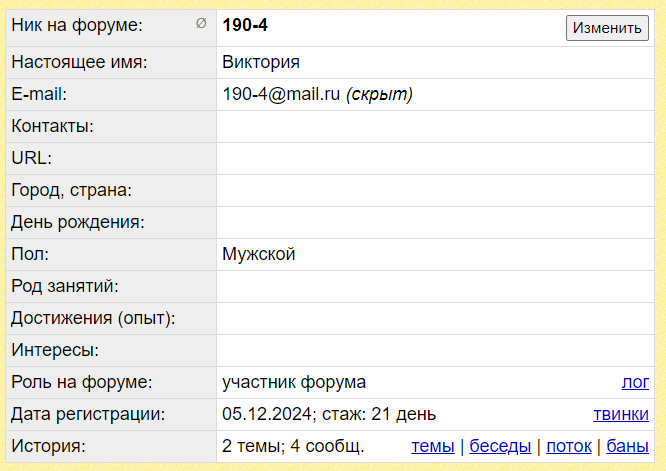
Task: Open the баны link
Action: [628, 446]
